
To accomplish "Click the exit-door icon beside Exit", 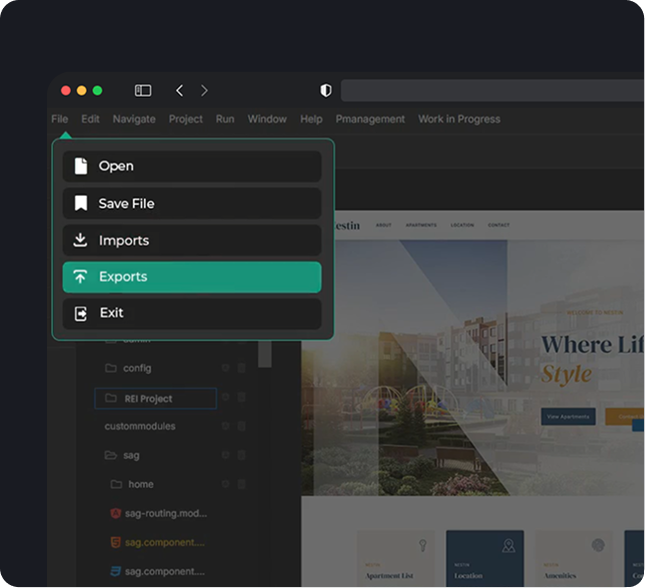I will (81, 314).
